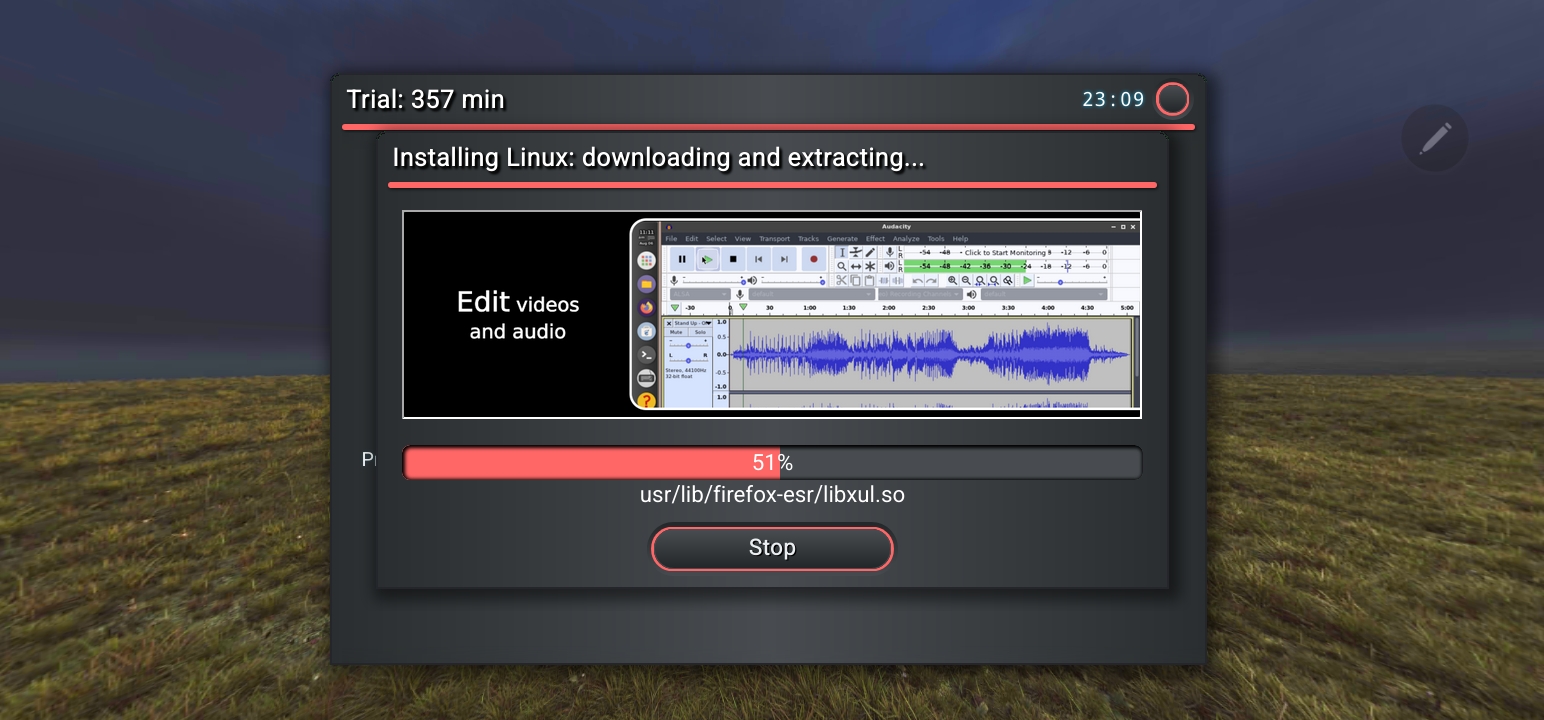Click the pencil edit icon
This screenshot has width=1544, height=720.
tap(1435, 138)
